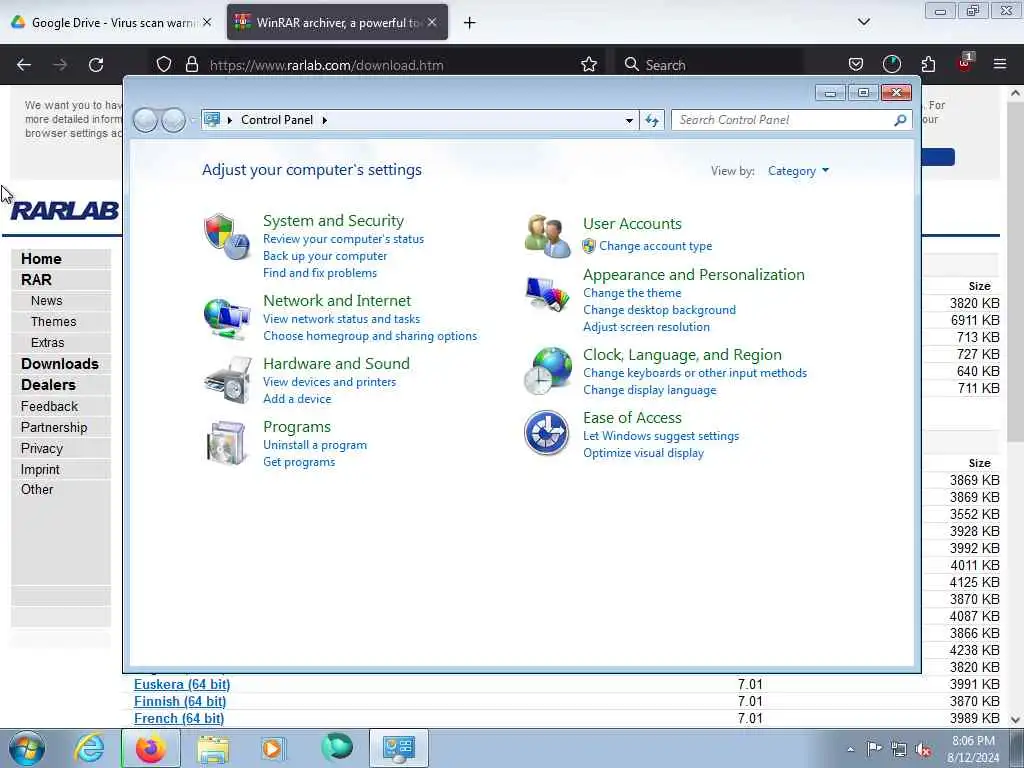Viewport: 1024px width, 768px height.
Task: Click the muted volume tray icon
Action: tap(923, 749)
